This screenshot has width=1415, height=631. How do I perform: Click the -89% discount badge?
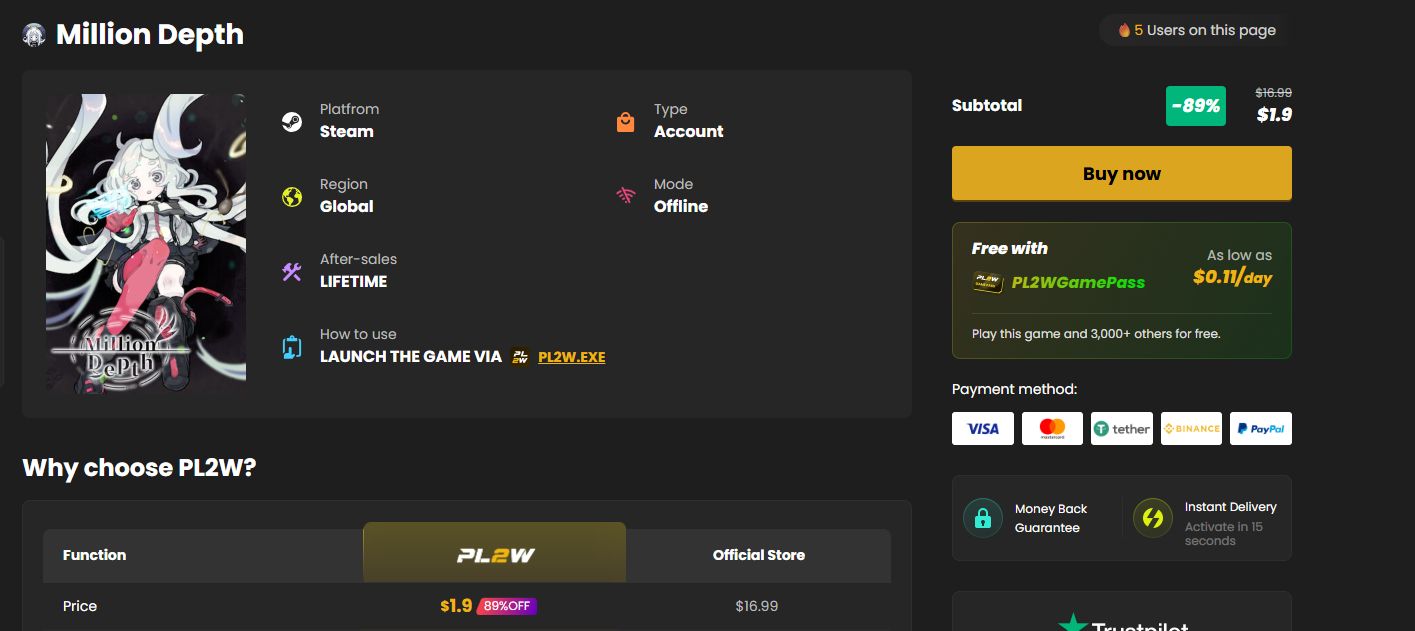[1196, 106]
